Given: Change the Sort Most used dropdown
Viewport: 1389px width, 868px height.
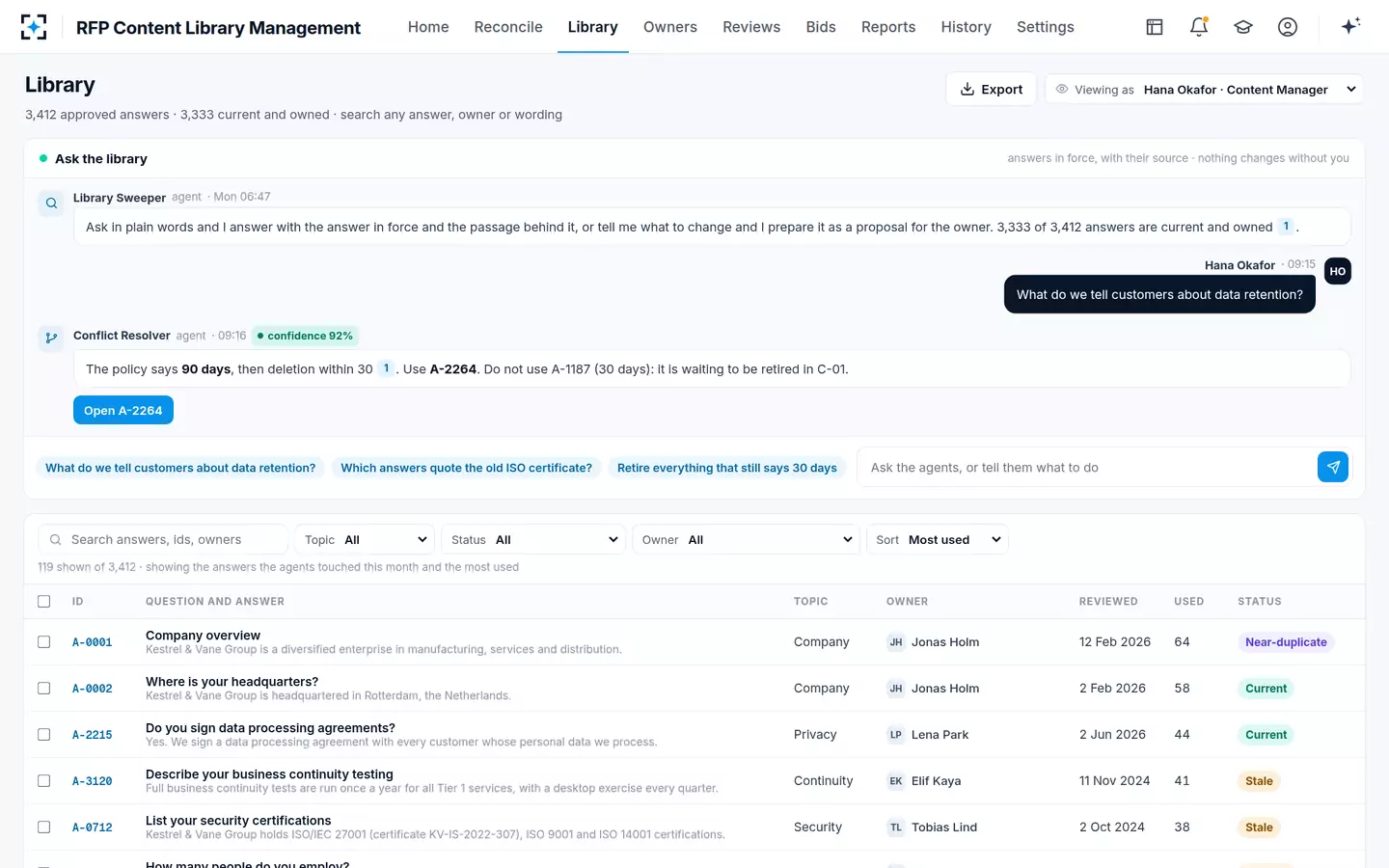Looking at the screenshot, I should [937, 539].
